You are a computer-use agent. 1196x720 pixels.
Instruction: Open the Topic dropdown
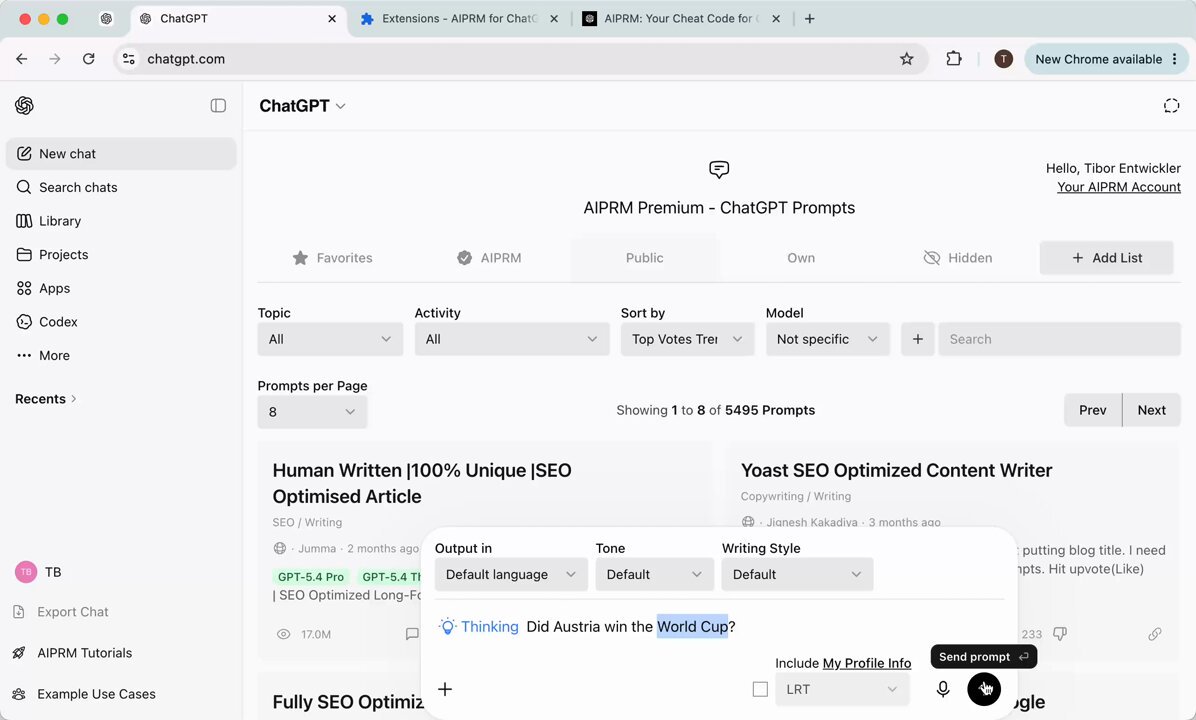330,339
